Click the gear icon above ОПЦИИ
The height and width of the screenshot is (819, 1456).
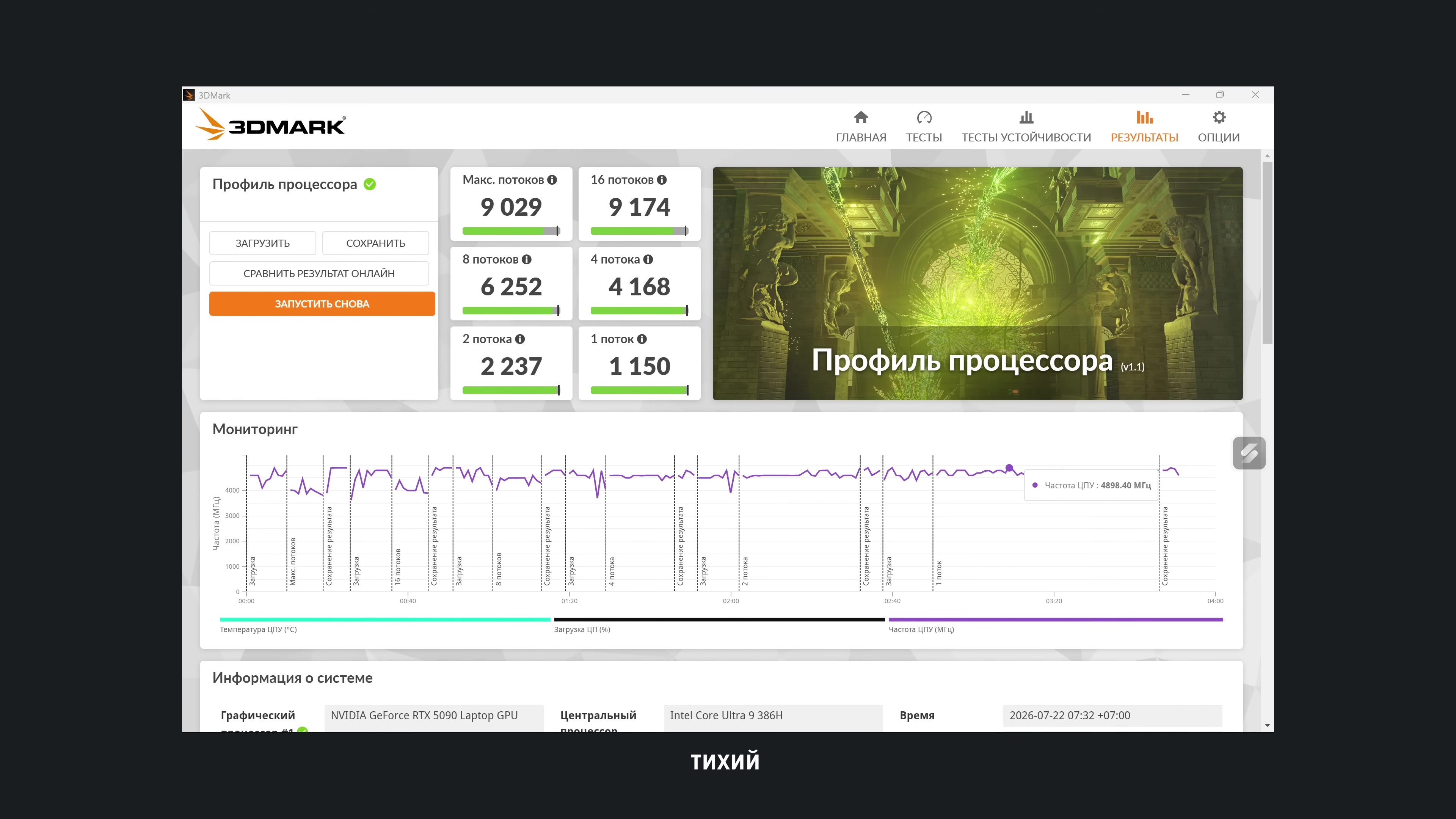1219,117
